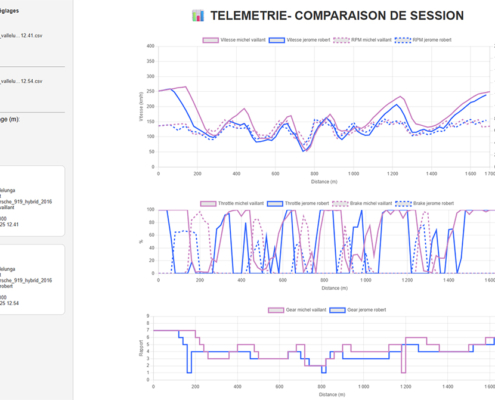
Task: Toggle Vitesse jerome robert legend swatch
Action: coord(277,40)
